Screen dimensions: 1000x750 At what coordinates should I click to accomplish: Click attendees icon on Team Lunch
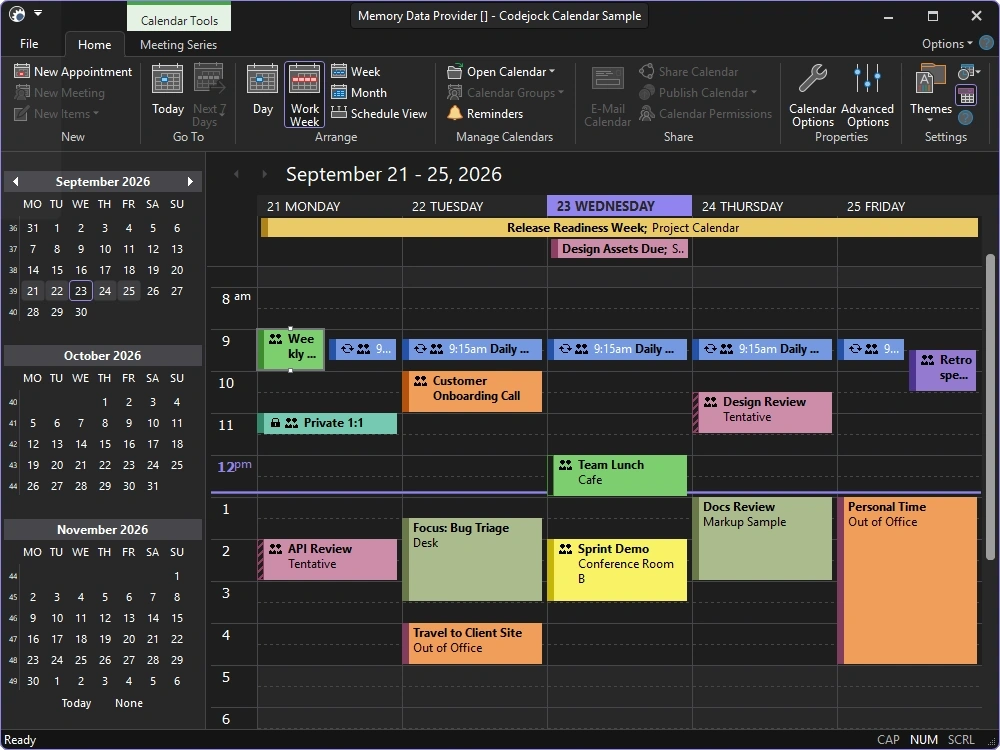point(566,465)
